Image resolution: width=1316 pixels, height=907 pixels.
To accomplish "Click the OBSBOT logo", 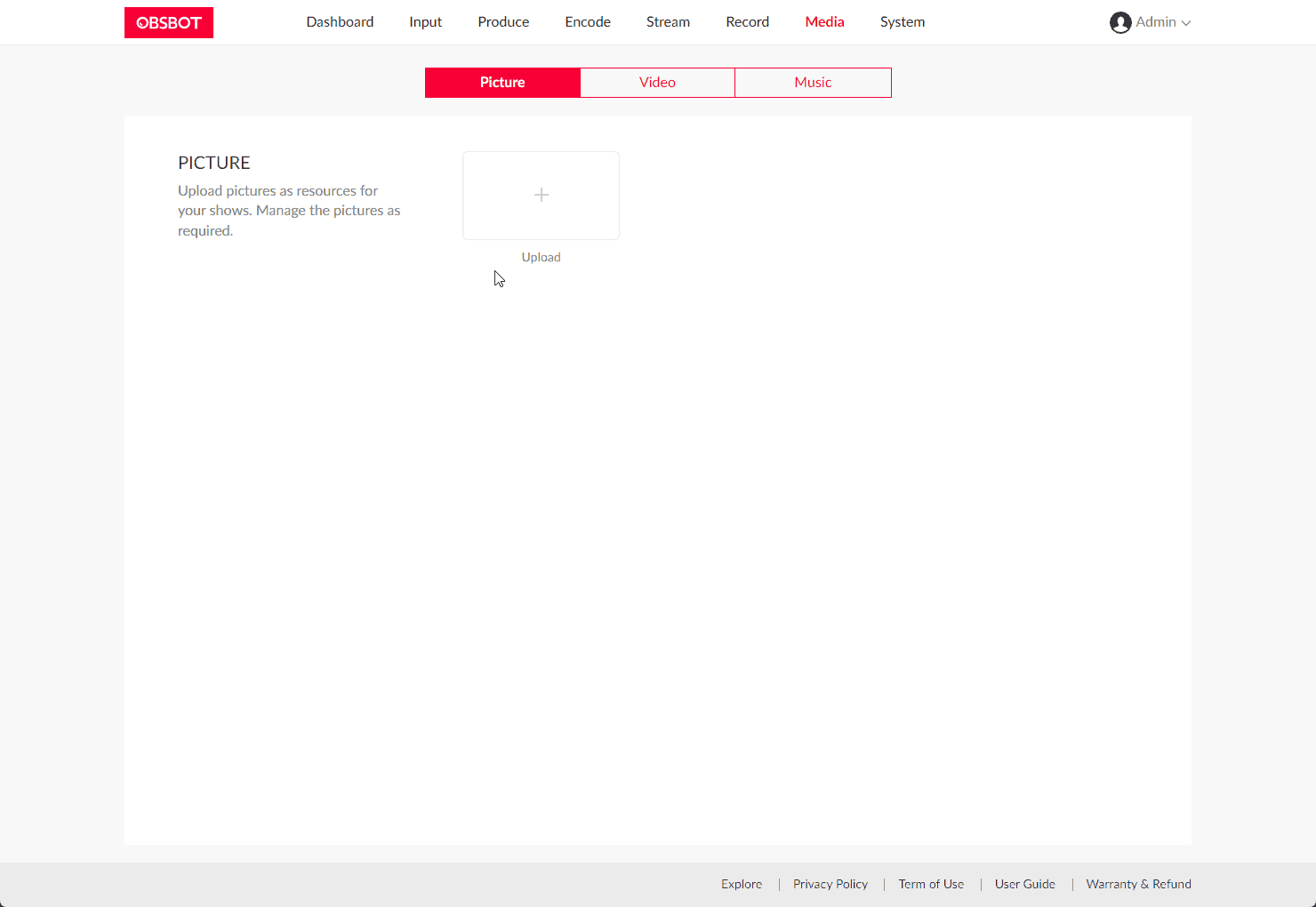I will pos(169,23).
